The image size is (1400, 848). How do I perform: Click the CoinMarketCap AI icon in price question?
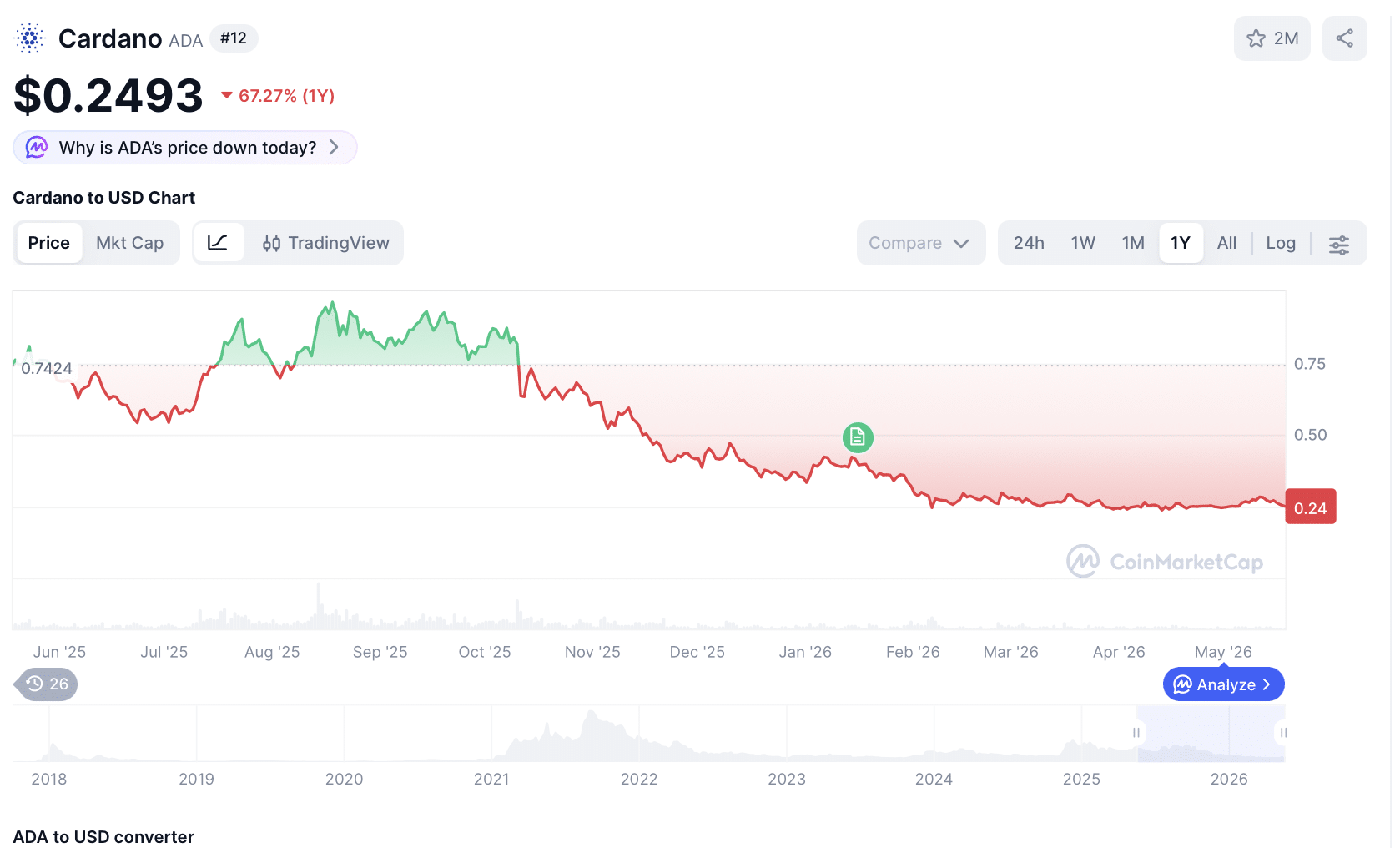(x=37, y=148)
